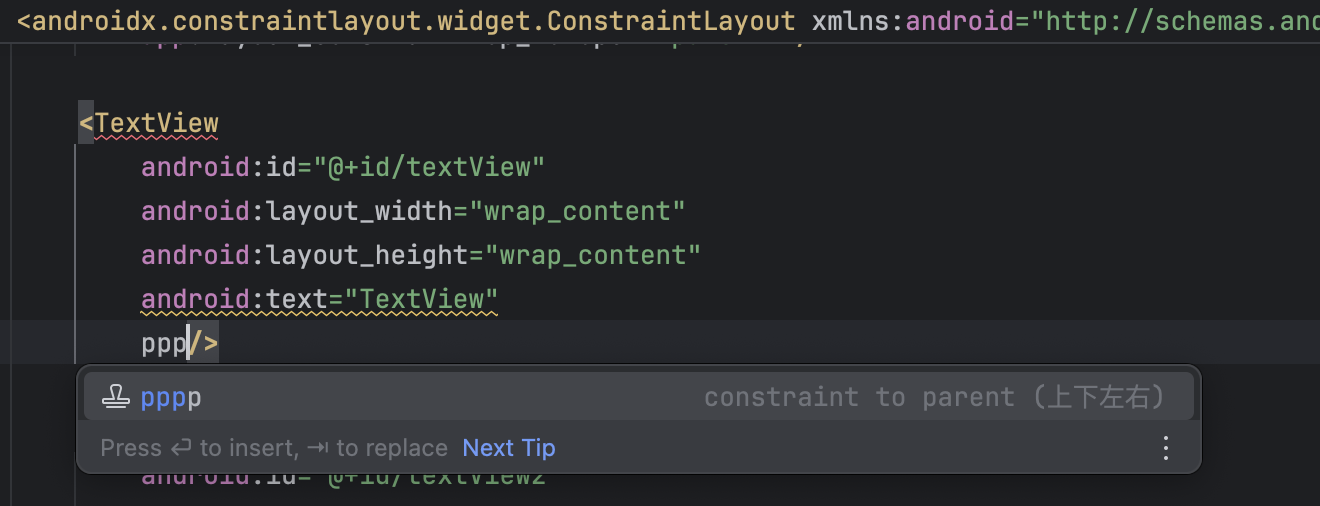Click the android:text attribute name
The width and height of the screenshot is (1320, 506).
pos(234,299)
